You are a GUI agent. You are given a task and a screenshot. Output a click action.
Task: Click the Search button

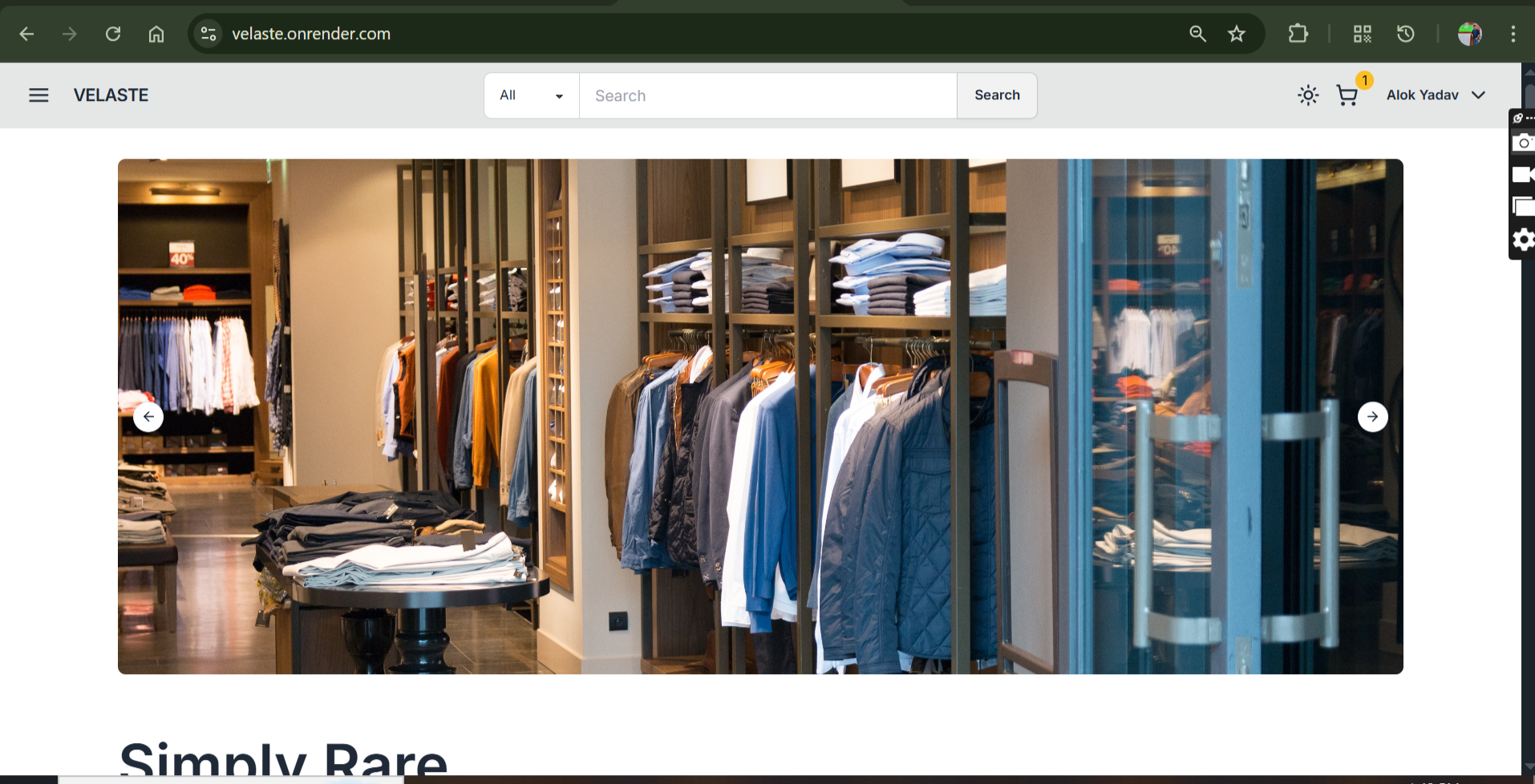997,95
